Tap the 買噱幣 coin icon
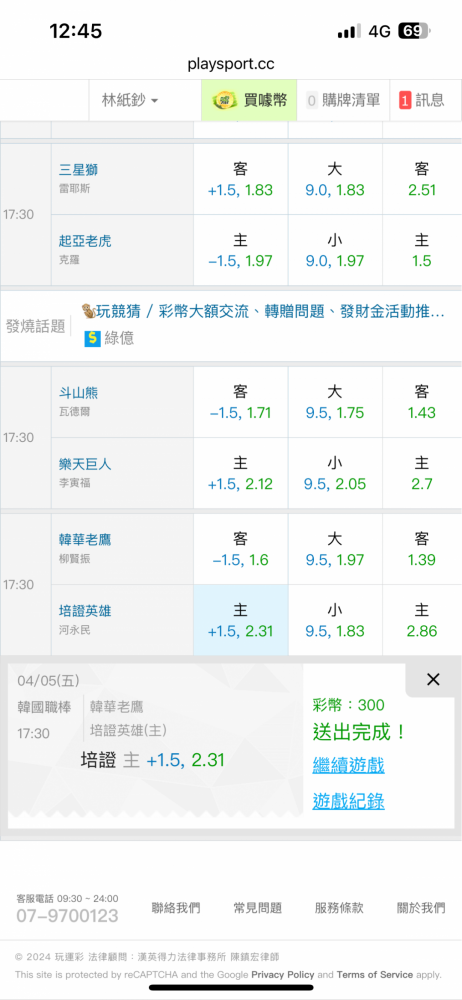Viewport: 462px width, 1000px height. tap(225, 100)
